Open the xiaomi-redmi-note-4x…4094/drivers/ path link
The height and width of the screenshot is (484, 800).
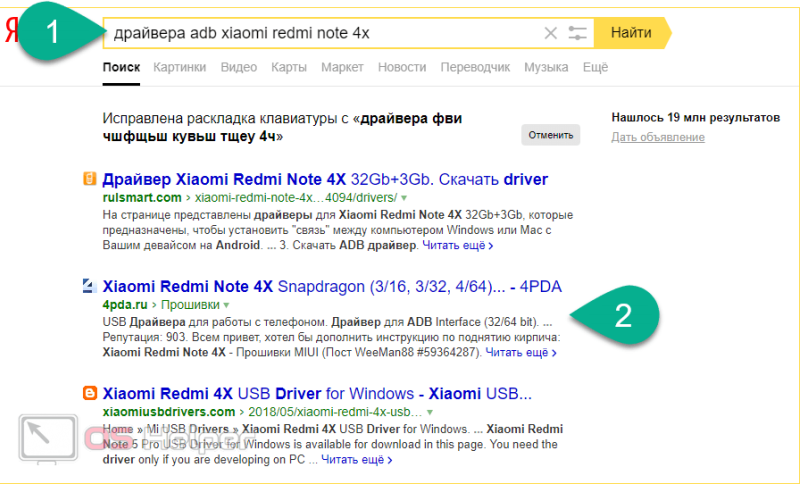pos(296,197)
